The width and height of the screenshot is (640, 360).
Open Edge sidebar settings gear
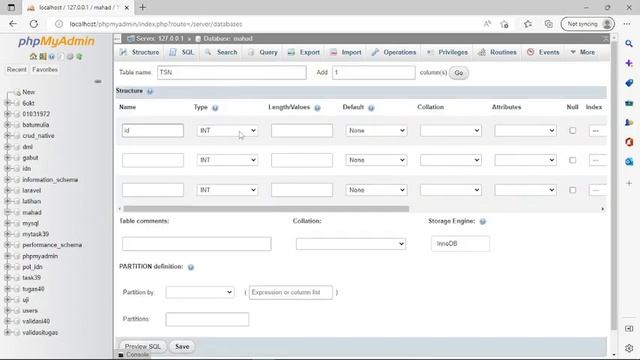coord(629,348)
